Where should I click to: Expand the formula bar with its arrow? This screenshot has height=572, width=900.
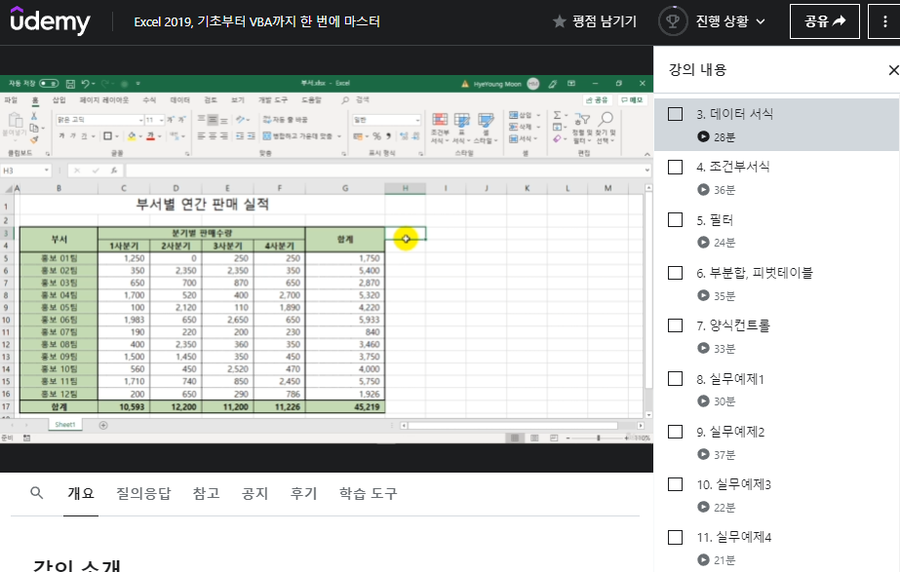(647, 170)
